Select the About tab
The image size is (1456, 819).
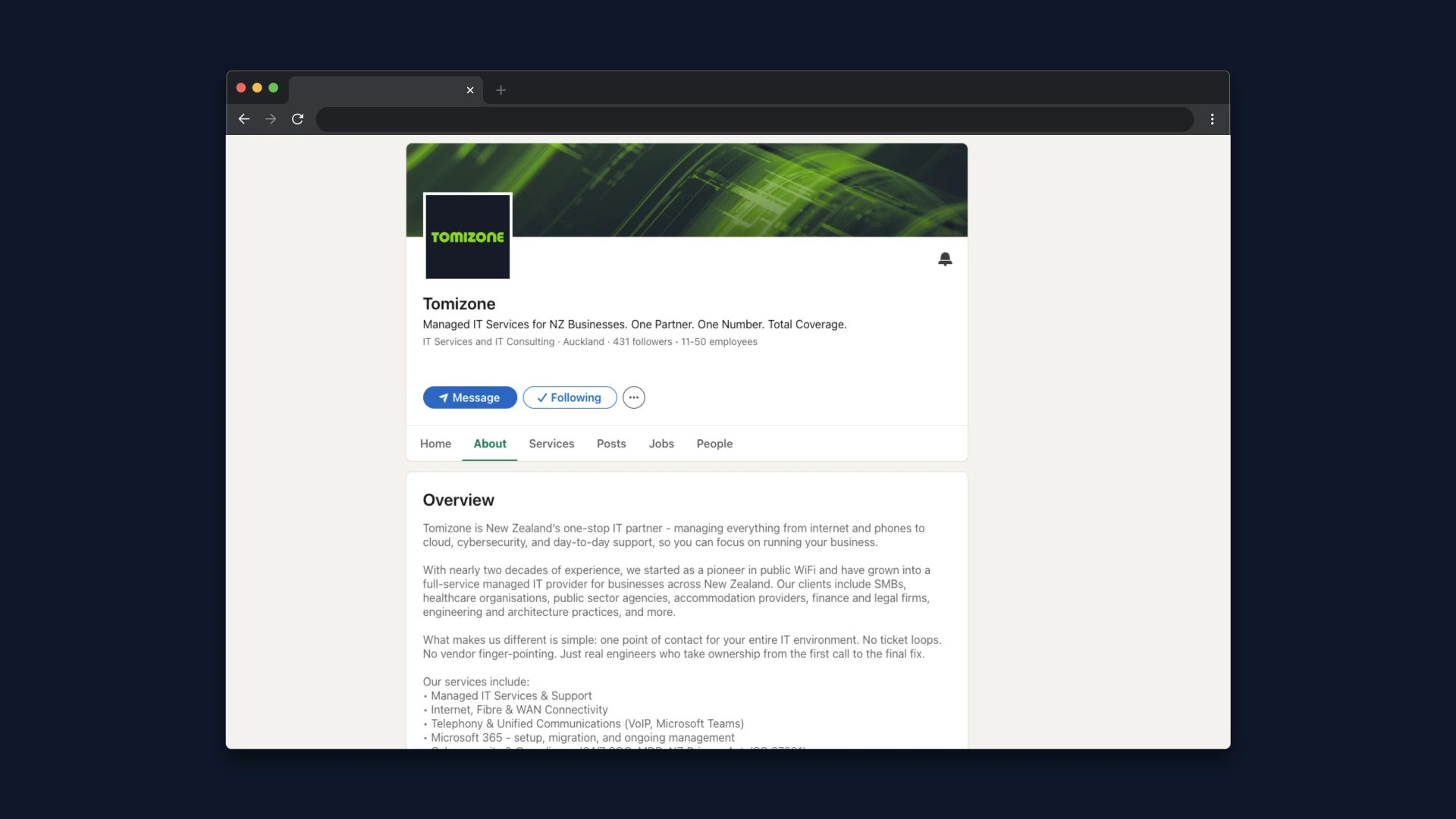pyautogui.click(x=490, y=444)
